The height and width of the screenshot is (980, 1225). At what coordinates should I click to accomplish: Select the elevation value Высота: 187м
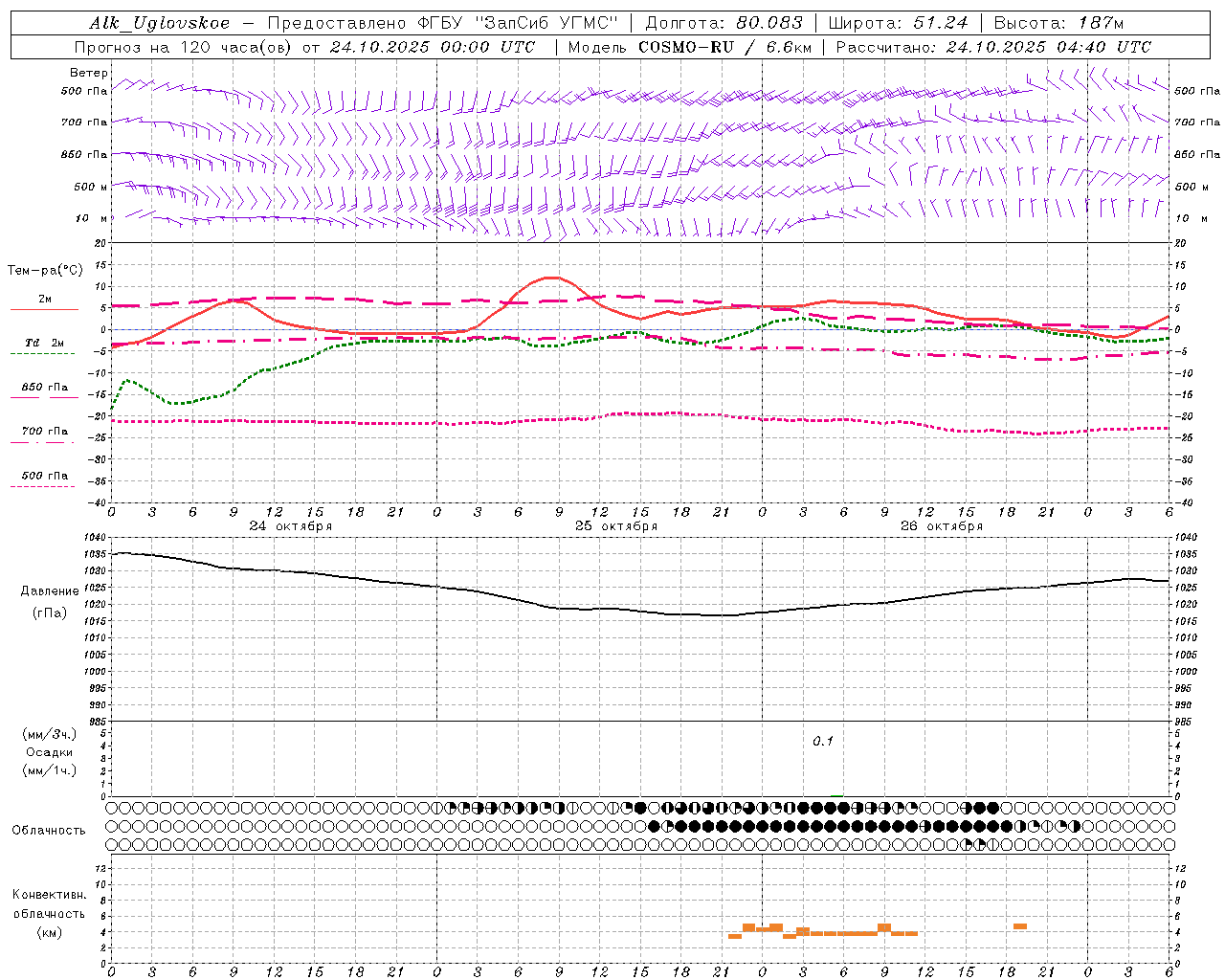click(1058, 24)
